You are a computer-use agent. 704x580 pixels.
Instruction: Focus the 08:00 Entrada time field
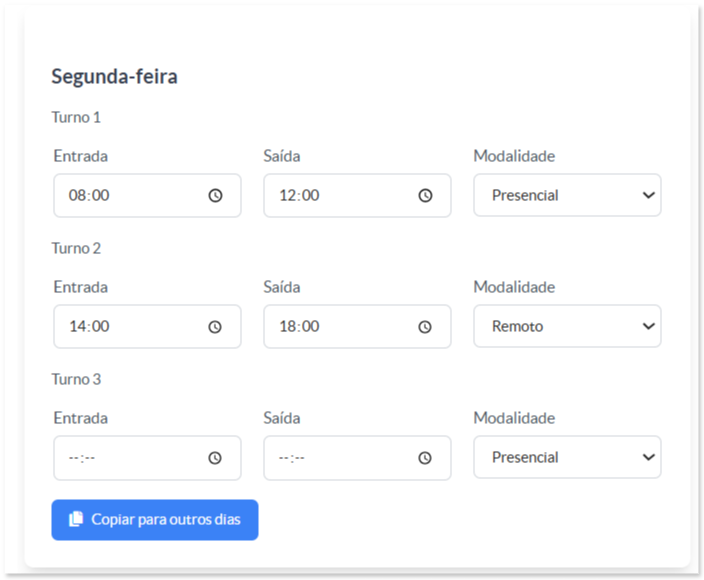[x=147, y=195]
